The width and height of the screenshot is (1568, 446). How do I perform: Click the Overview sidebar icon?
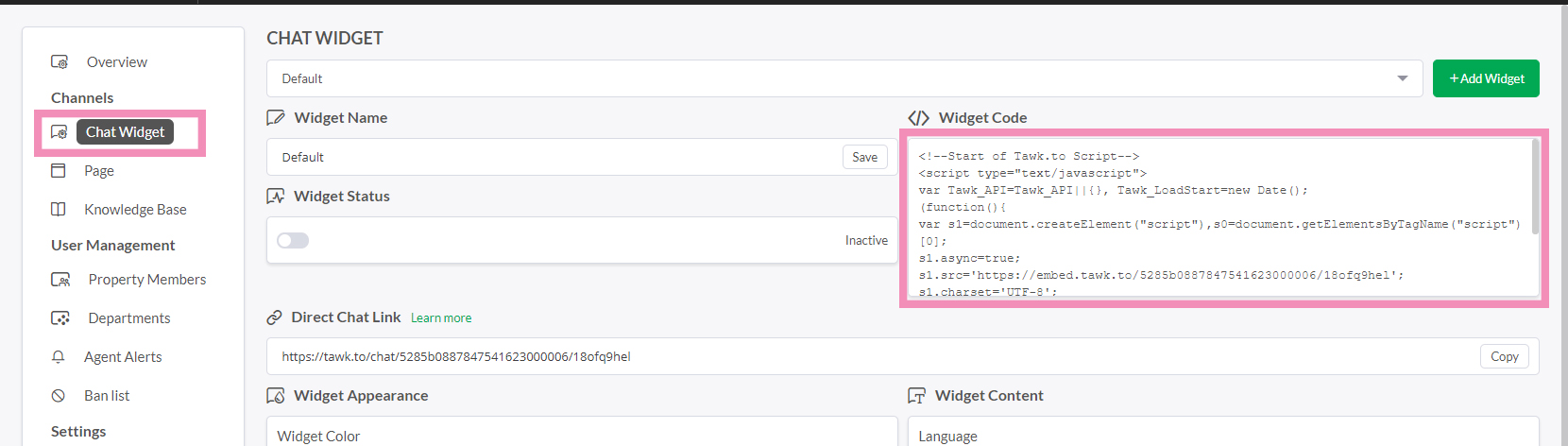click(x=60, y=61)
